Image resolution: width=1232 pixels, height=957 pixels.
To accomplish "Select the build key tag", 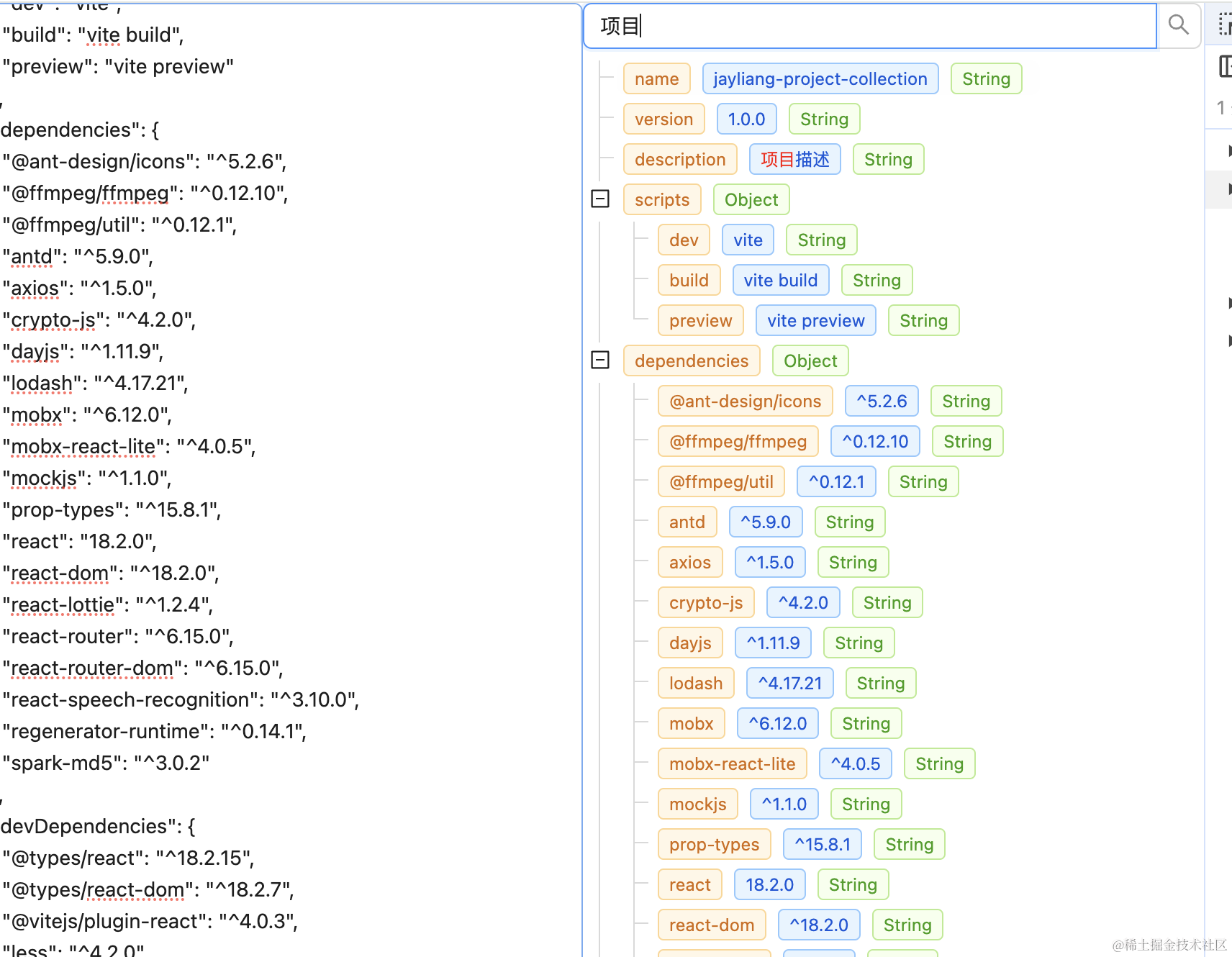I will pos(689,281).
